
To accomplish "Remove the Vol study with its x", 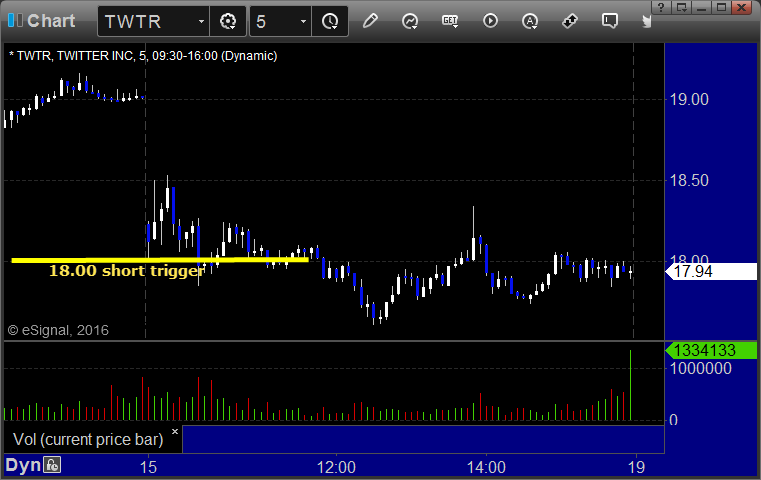I will 175,431.
